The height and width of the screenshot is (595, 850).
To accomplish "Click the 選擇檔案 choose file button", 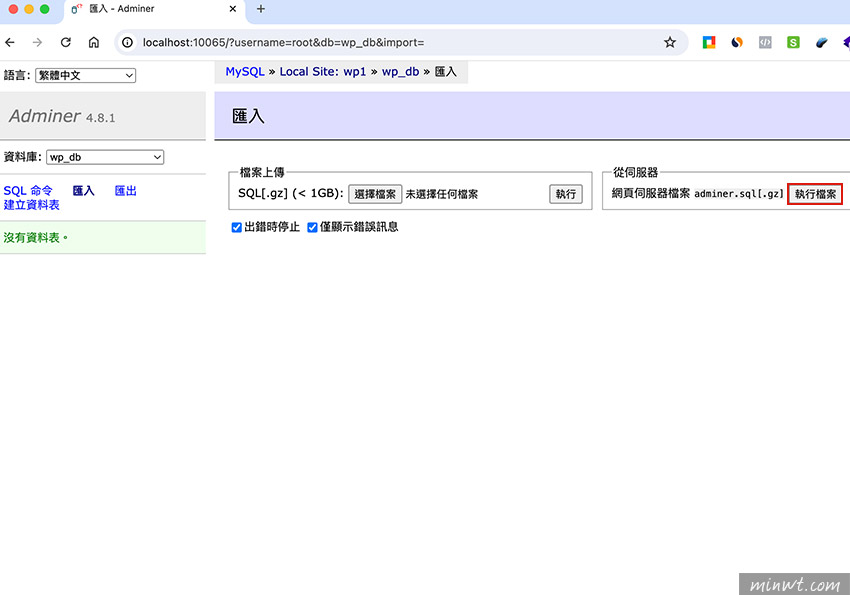I will [375, 194].
